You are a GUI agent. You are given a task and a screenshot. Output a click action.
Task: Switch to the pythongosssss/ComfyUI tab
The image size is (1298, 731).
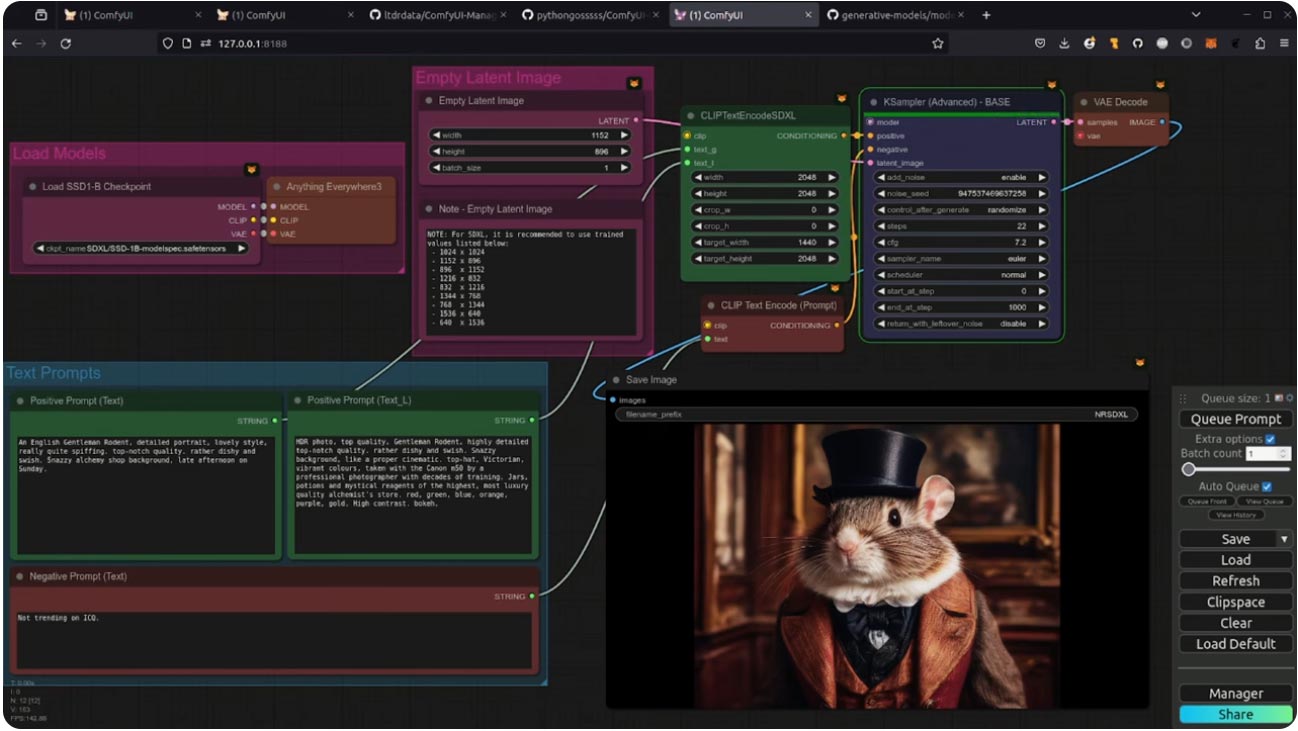tap(590, 15)
